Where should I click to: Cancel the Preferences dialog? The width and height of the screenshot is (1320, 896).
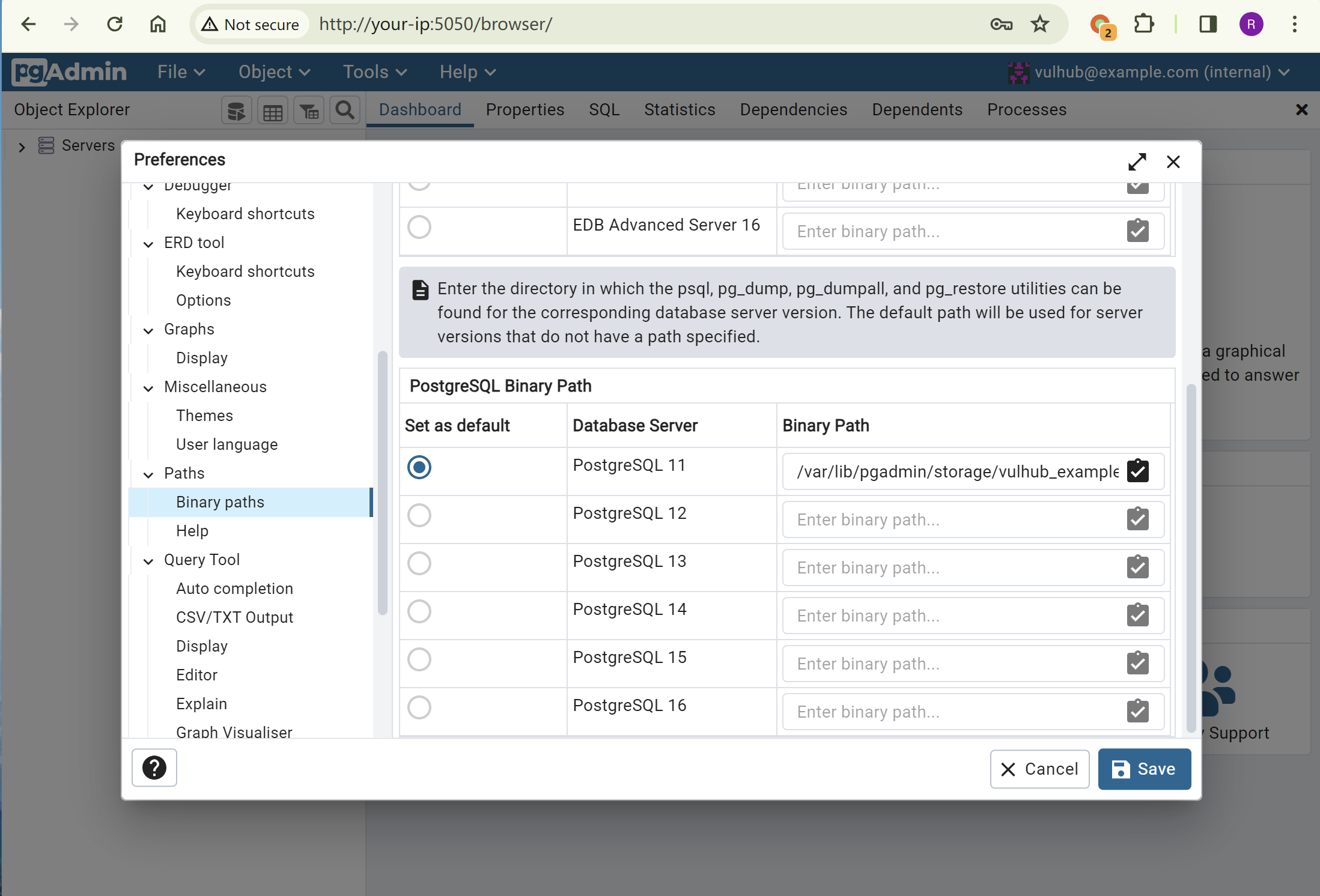click(1039, 769)
